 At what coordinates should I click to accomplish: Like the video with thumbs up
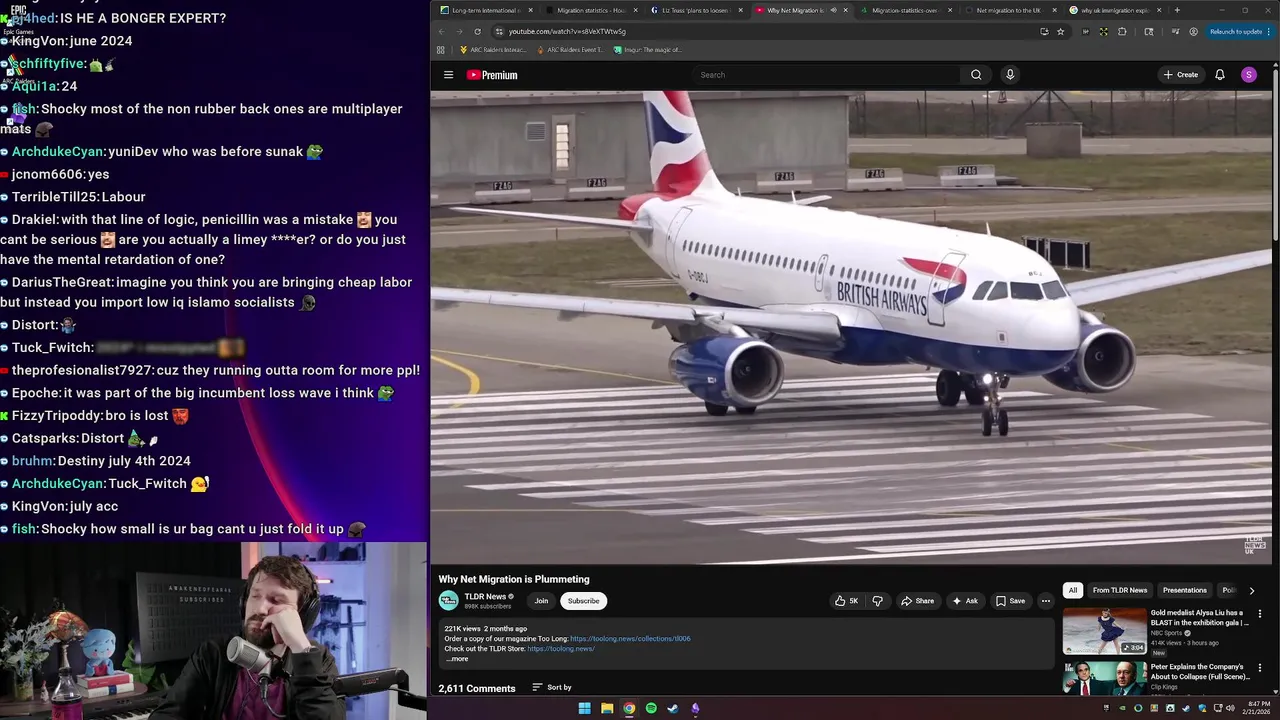tap(846, 601)
